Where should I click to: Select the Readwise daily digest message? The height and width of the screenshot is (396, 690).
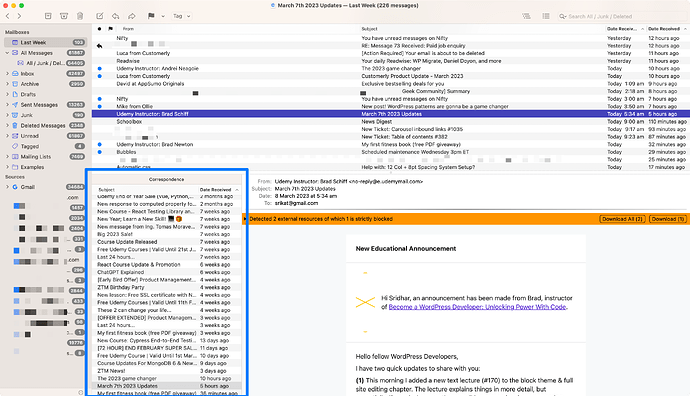pyautogui.click(x=391, y=61)
